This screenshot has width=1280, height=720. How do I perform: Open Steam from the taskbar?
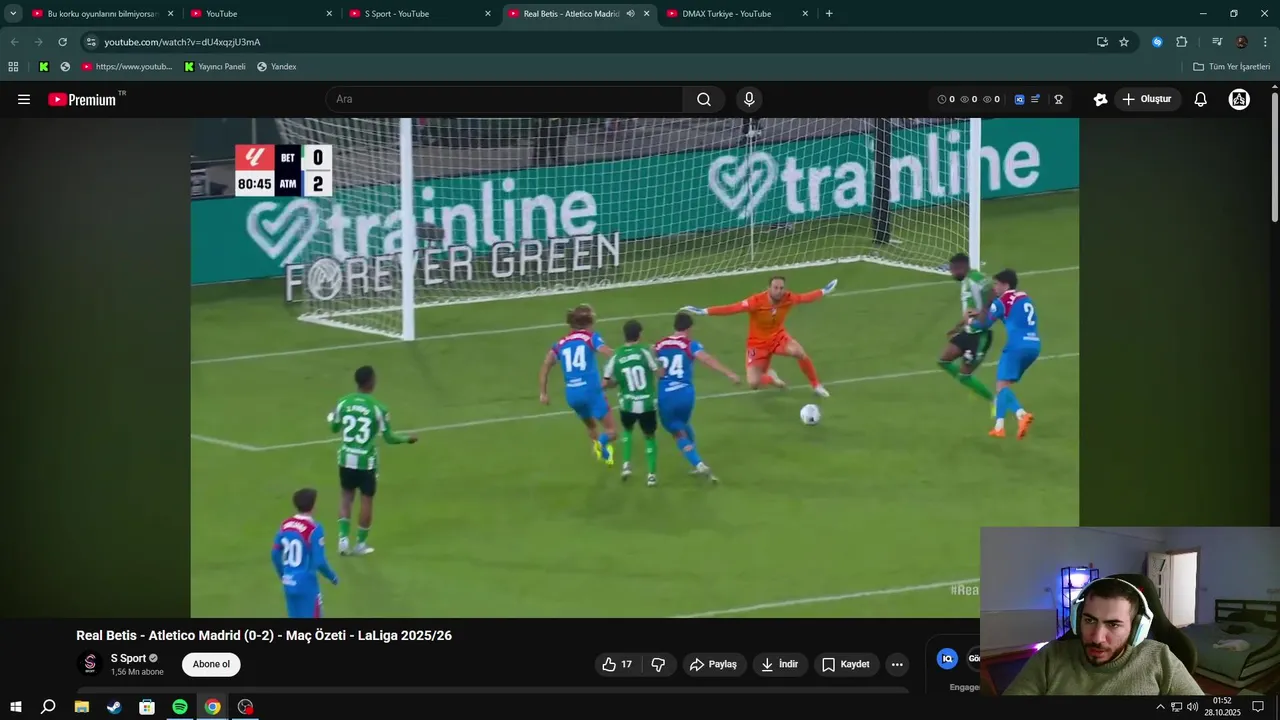pos(114,707)
